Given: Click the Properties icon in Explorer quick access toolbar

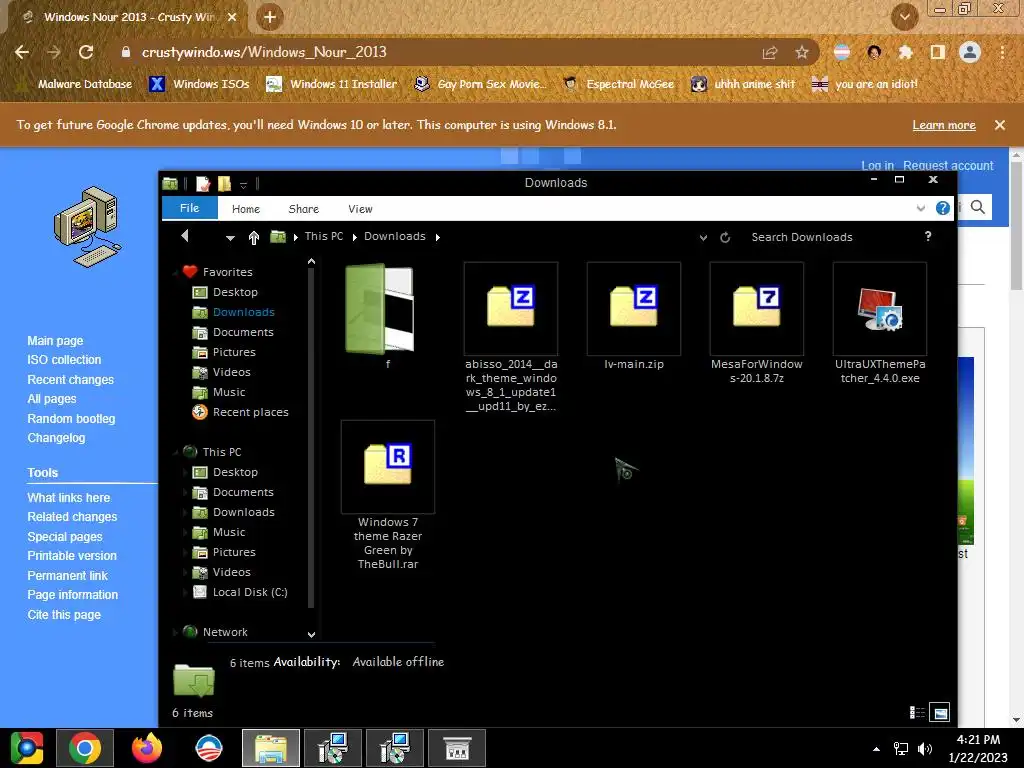Looking at the screenshot, I should pyautogui.click(x=203, y=184).
